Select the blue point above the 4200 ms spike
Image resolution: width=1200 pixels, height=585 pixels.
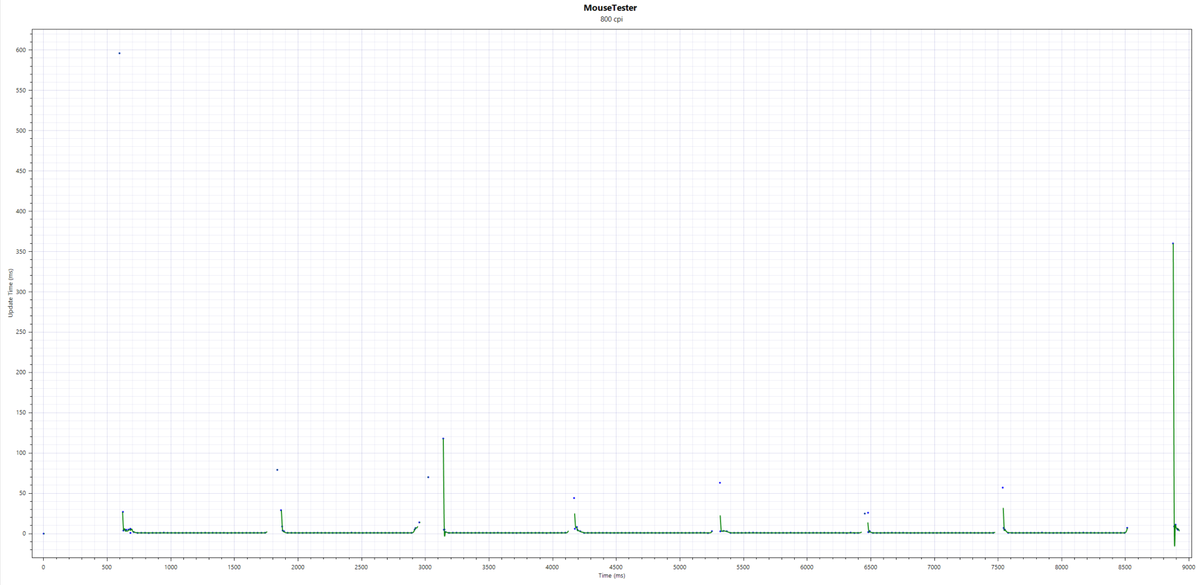pos(574,498)
